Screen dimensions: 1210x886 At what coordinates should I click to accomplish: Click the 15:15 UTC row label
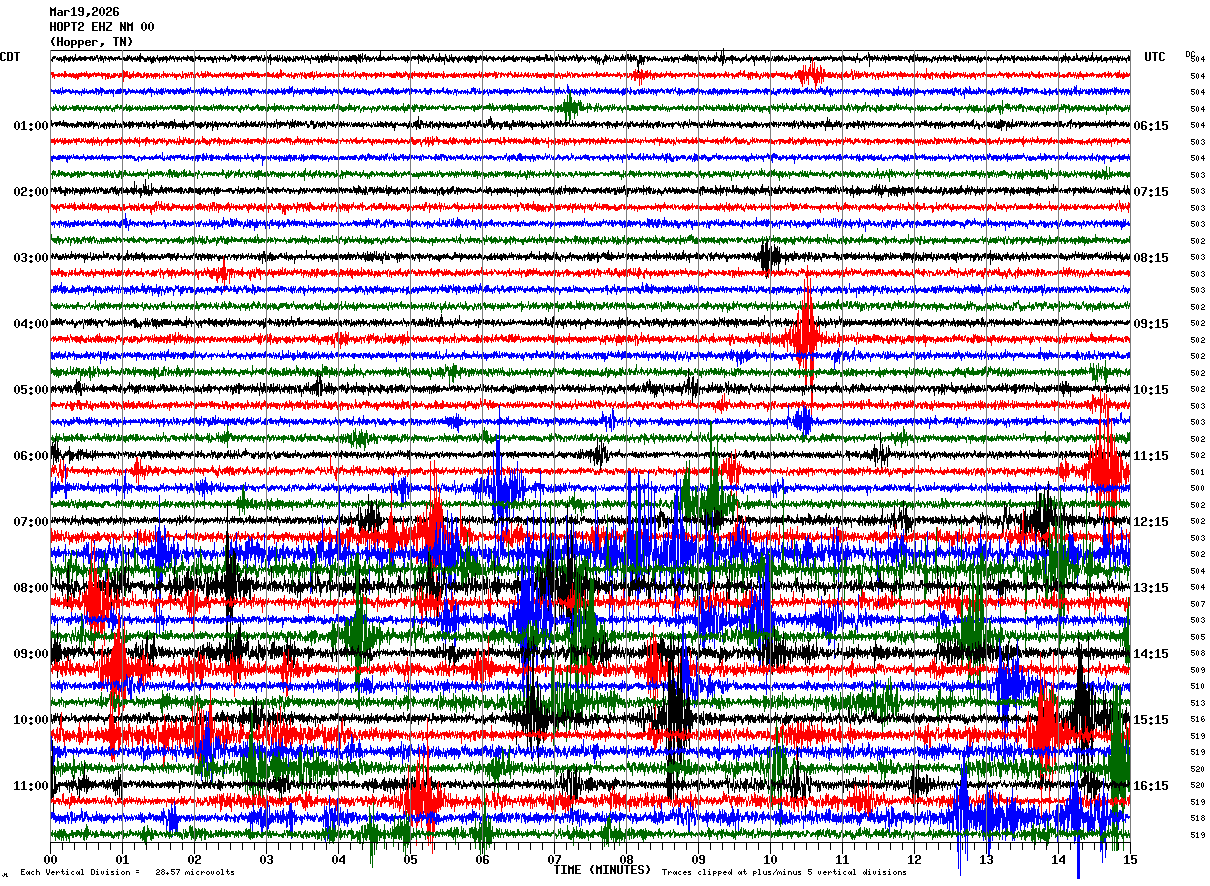point(1150,720)
